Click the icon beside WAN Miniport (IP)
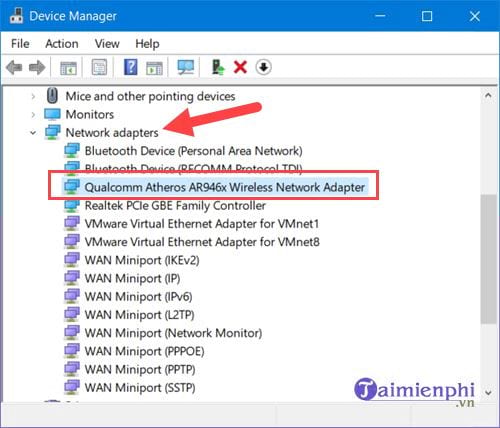The width and height of the screenshot is (500, 428). 72,278
